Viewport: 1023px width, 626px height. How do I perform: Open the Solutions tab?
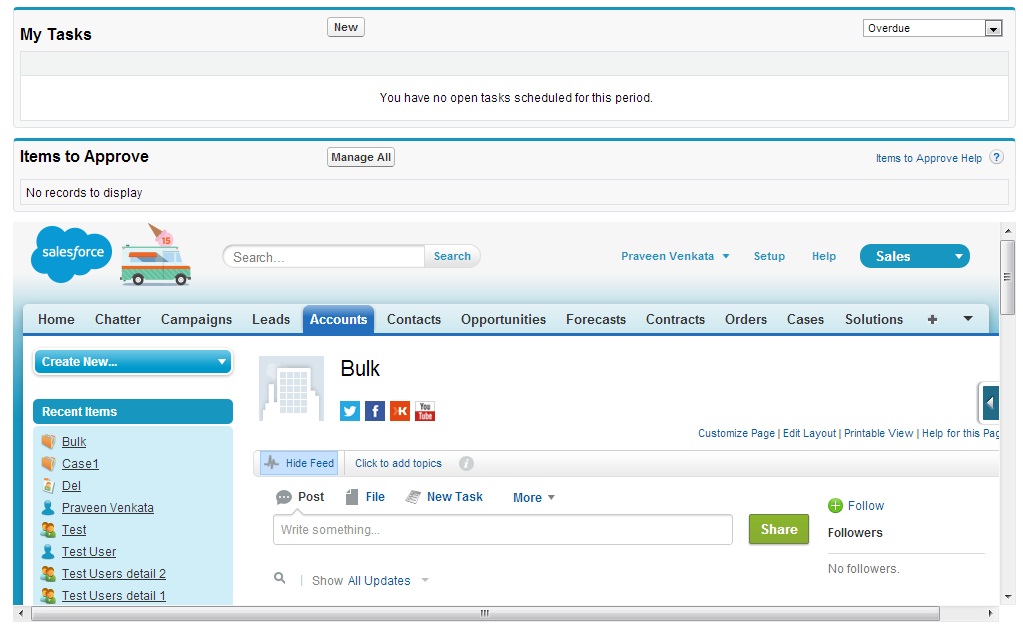[x=874, y=319]
